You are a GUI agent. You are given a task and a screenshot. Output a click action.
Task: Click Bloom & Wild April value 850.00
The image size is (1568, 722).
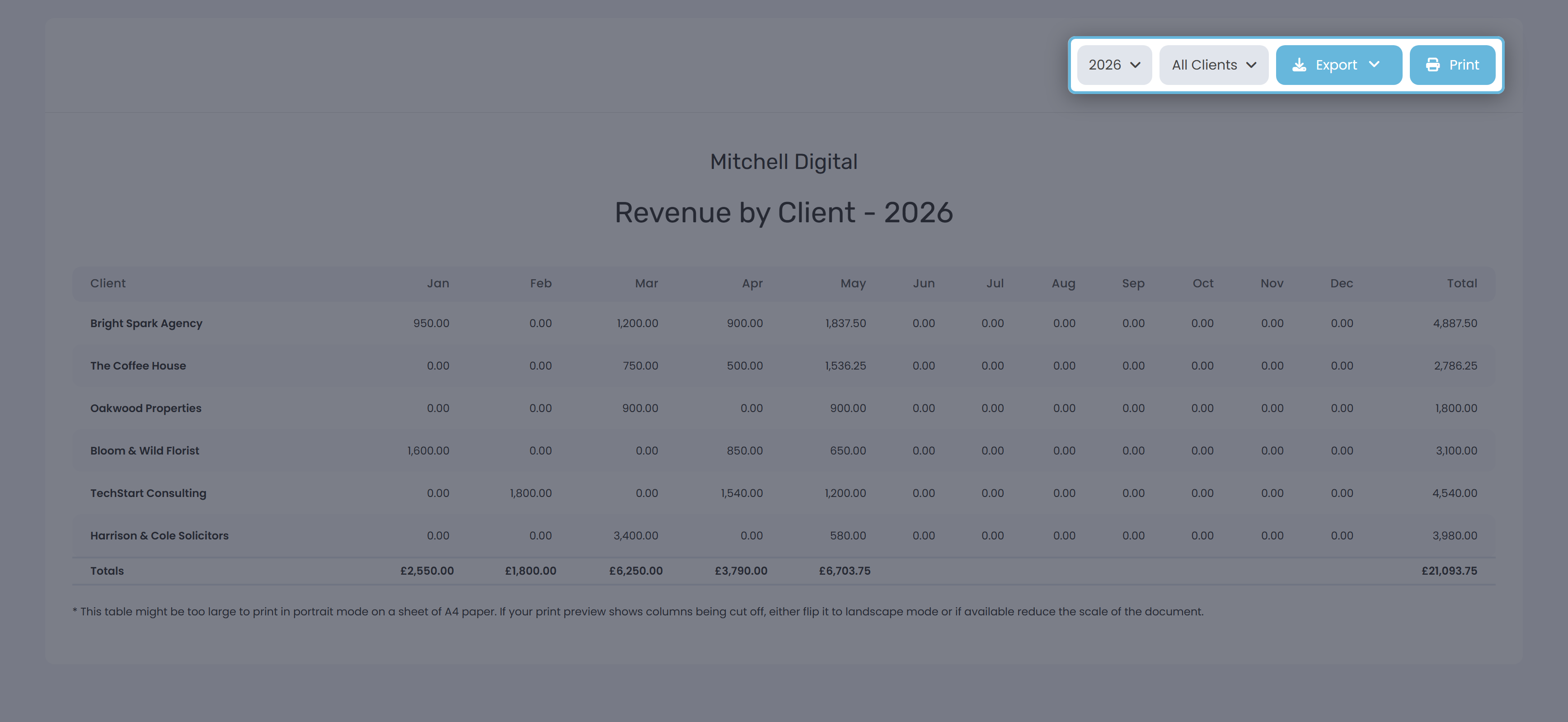point(744,450)
